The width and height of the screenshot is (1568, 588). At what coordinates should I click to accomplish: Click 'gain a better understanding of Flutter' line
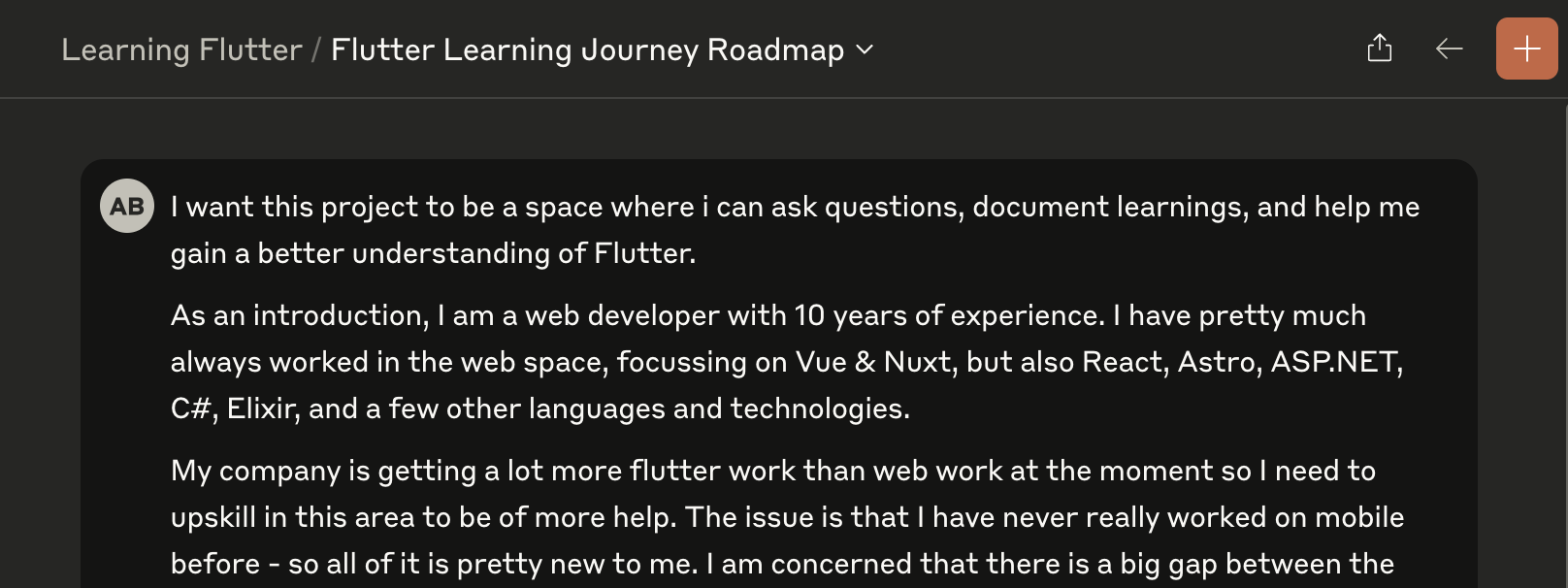coord(433,253)
